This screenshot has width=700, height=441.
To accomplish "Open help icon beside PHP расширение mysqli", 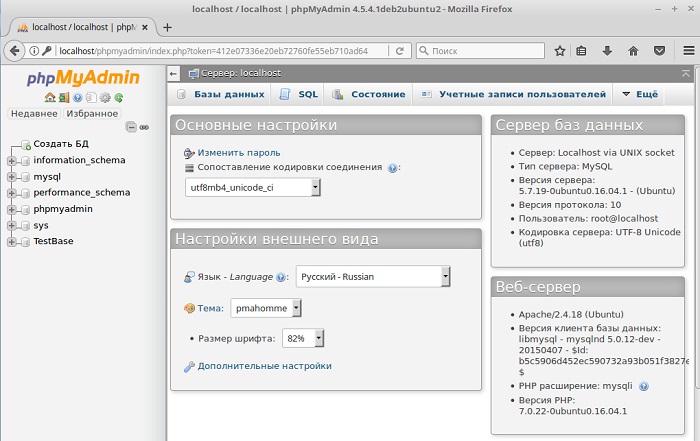I will pos(643,387).
